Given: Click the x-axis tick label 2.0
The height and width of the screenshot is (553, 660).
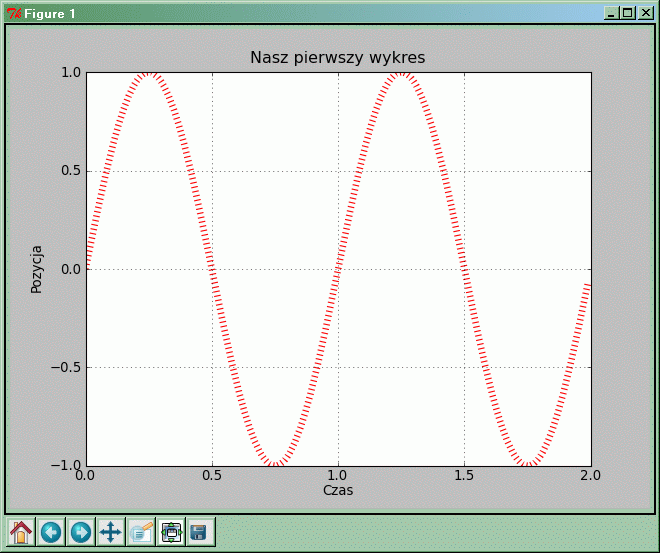Looking at the screenshot, I should pyautogui.click(x=590, y=476).
